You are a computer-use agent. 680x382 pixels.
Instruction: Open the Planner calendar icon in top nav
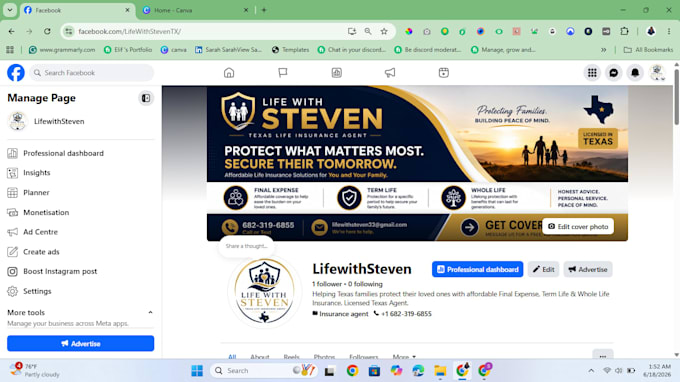coord(444,73)
